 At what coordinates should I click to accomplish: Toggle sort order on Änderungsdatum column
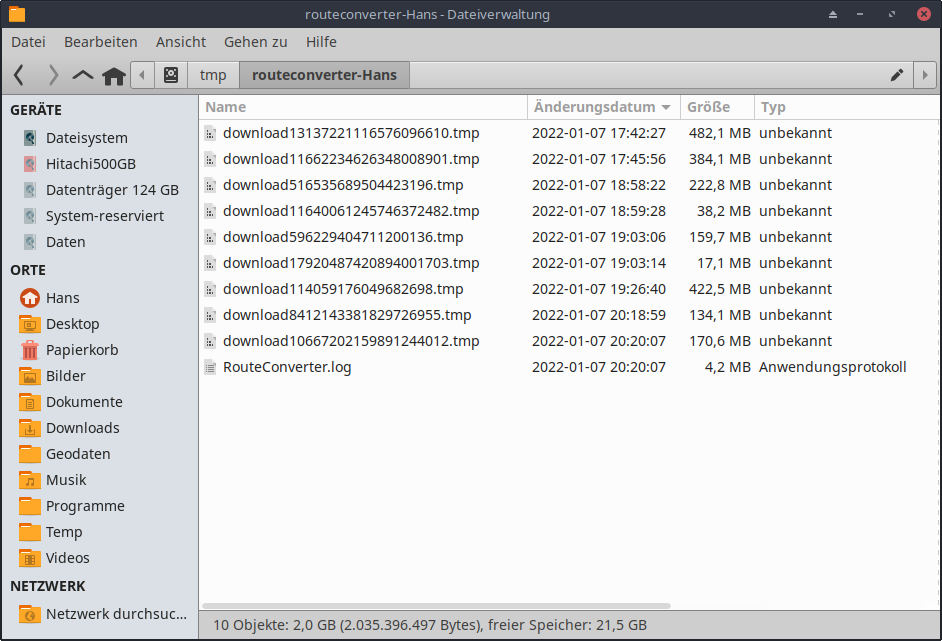click(x=604, y=107)
